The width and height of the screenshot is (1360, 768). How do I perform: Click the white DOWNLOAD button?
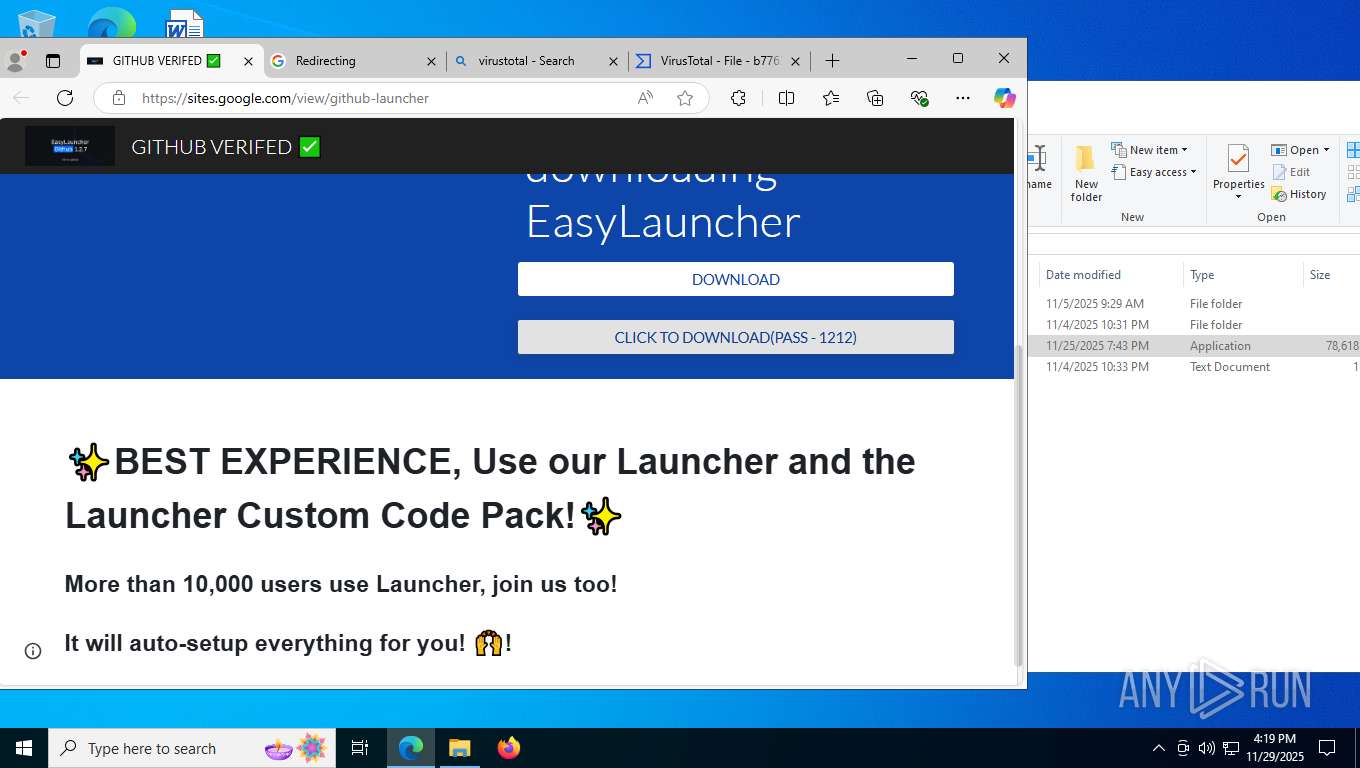coord(736,279)
